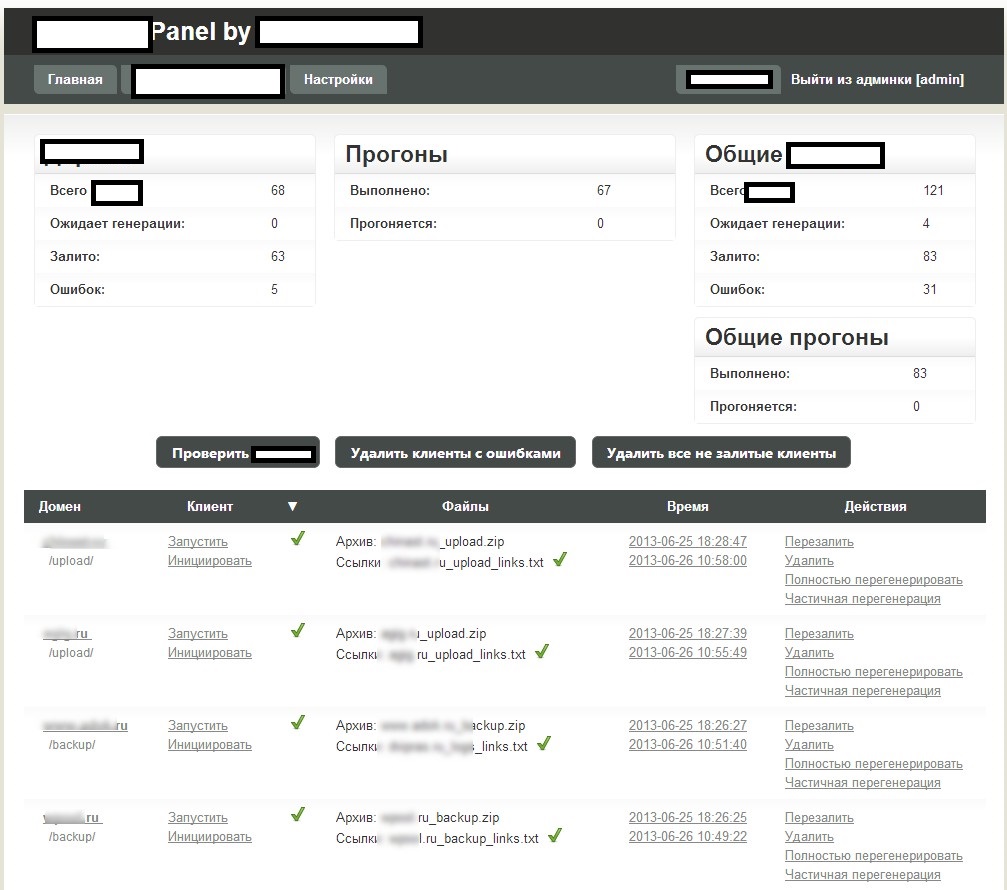The height and width of the screenshot is (890, 1007).
Task: Click Удалить for the 18:26:25 entry
Action: pyautogui.click(x=809, y=837)
